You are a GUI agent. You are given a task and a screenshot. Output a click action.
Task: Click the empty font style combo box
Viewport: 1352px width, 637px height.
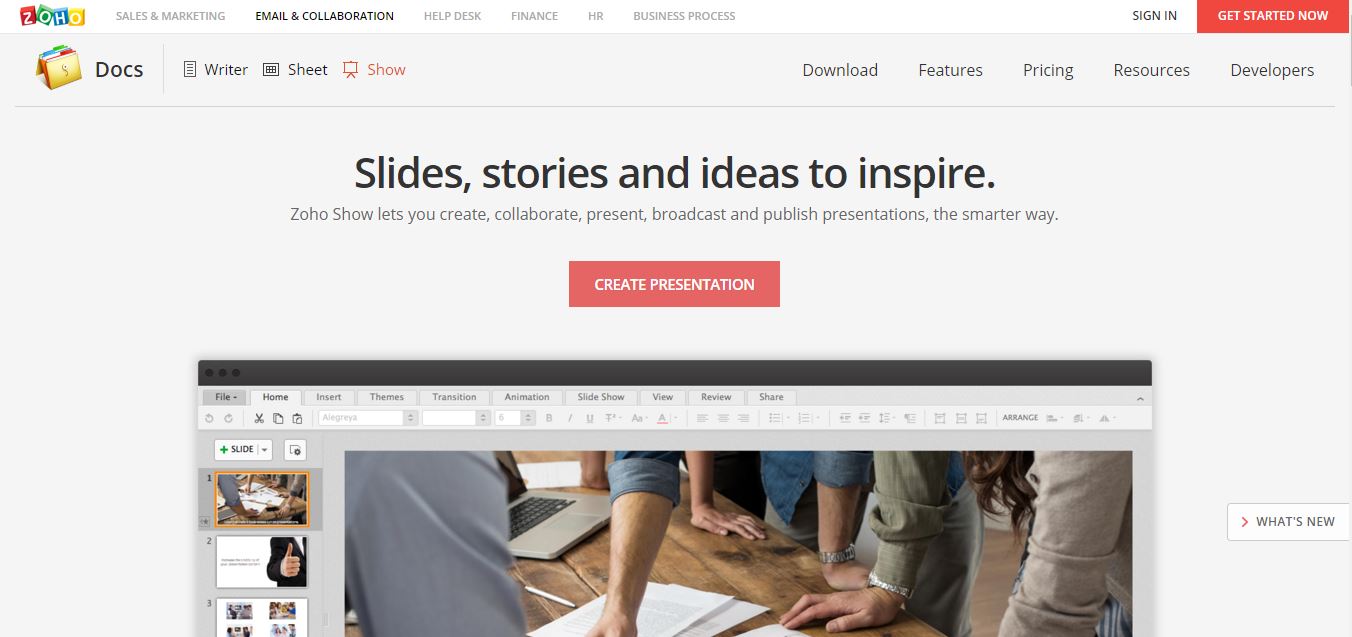pyautogui.click(x=456, y=418)
